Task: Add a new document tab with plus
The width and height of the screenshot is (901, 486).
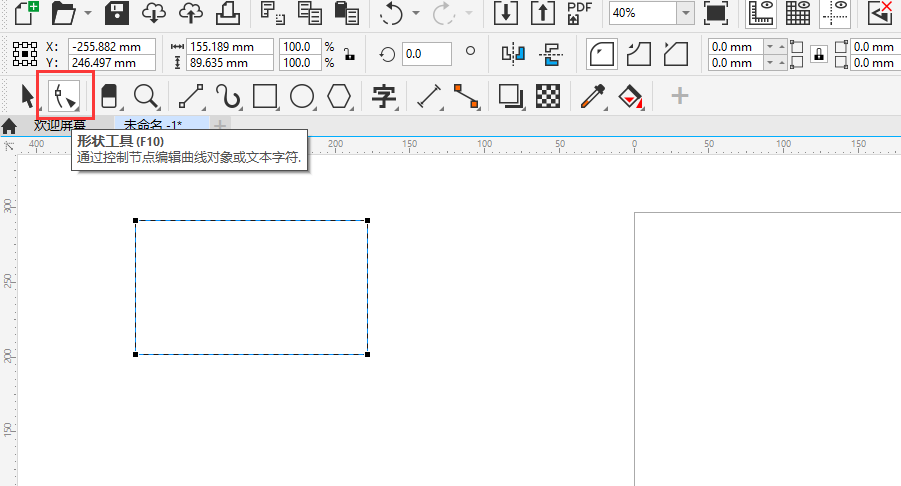Action: (220, 126)
